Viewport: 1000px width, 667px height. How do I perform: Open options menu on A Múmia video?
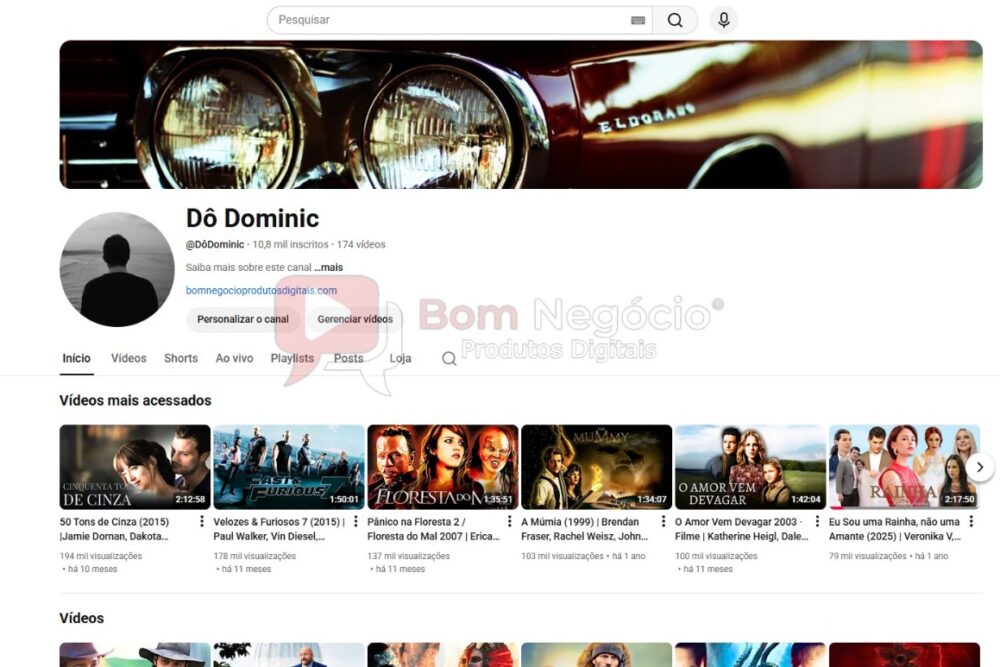663,522
